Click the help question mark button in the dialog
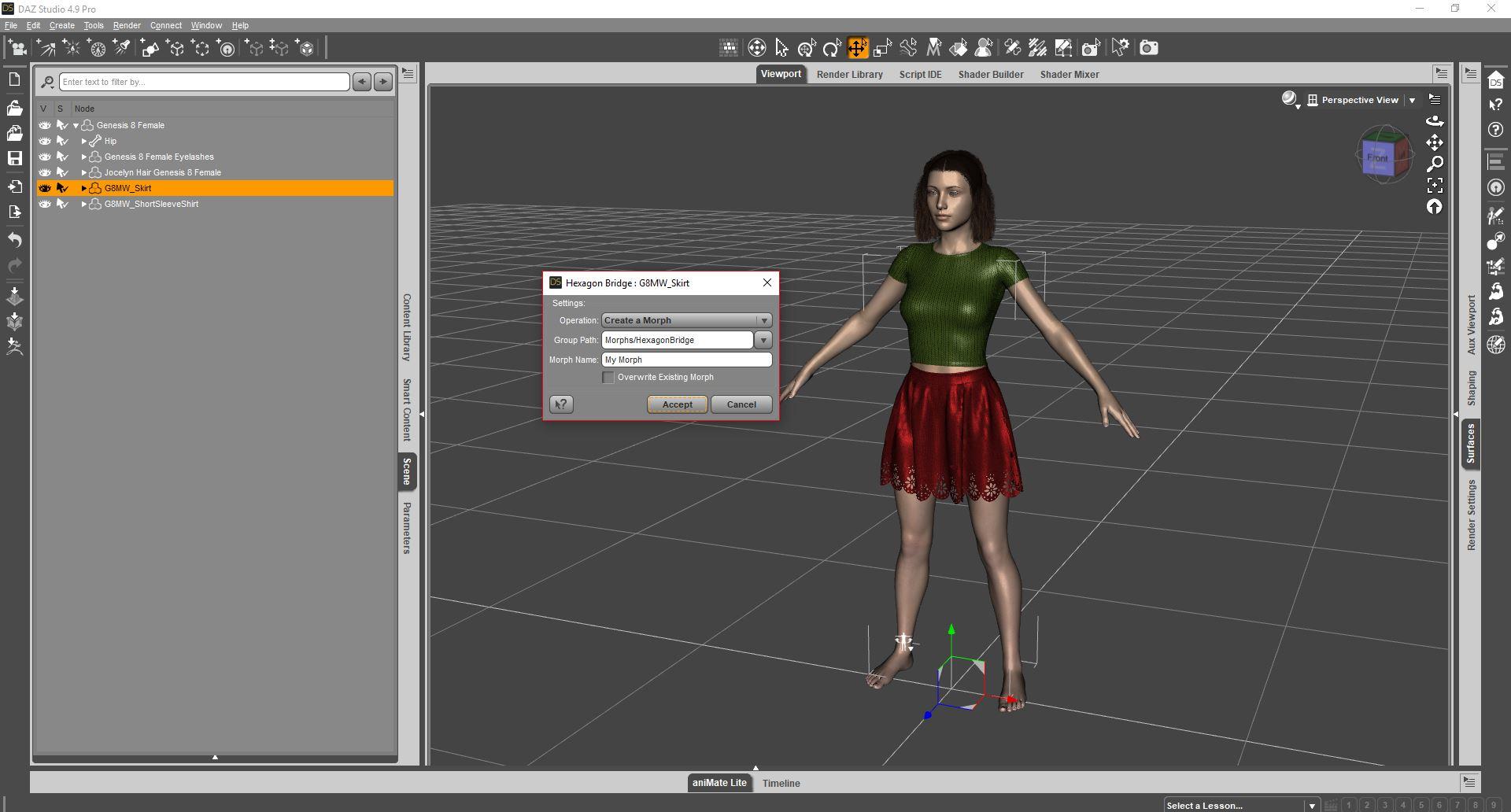Viewport: 1511px width, 812px height. 561,404
